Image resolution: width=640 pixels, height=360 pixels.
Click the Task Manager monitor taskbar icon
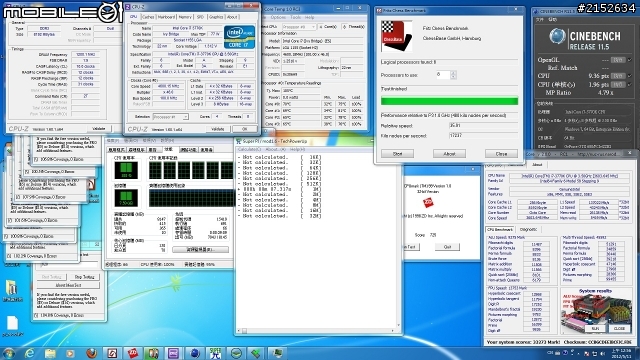pos(278,353)
